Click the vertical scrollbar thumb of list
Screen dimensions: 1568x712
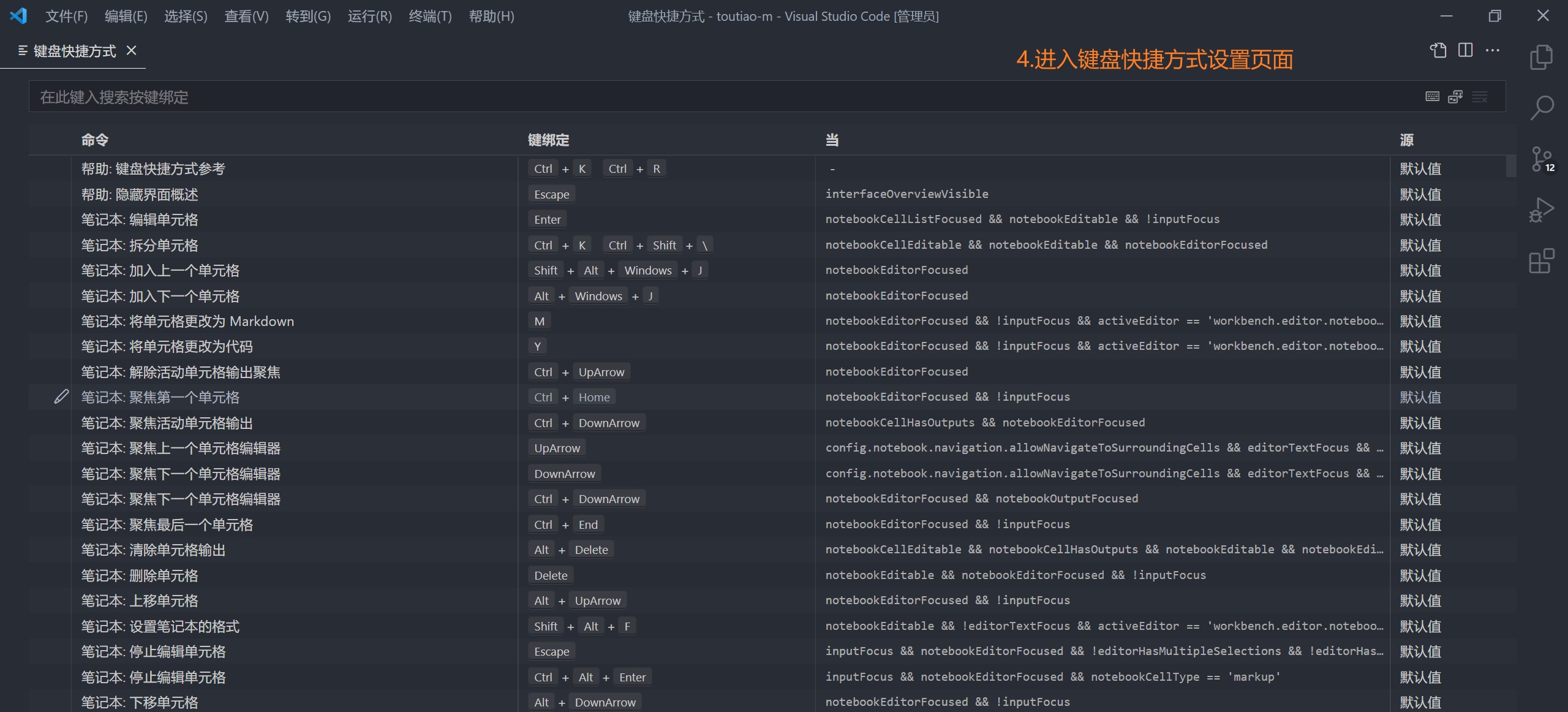(x=1511, y=165)
